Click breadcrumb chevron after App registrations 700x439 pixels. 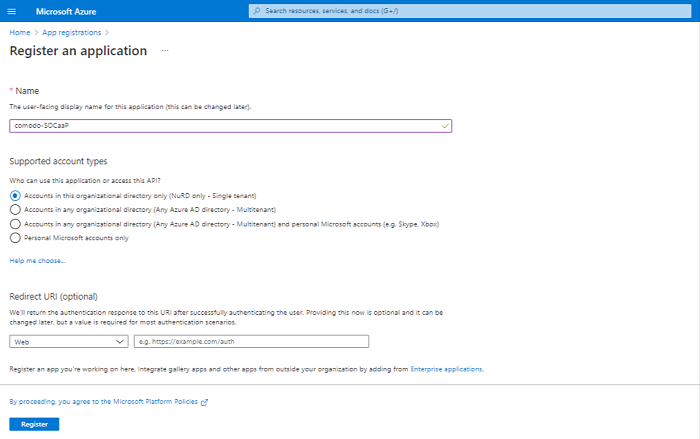[x=107, y=33]
